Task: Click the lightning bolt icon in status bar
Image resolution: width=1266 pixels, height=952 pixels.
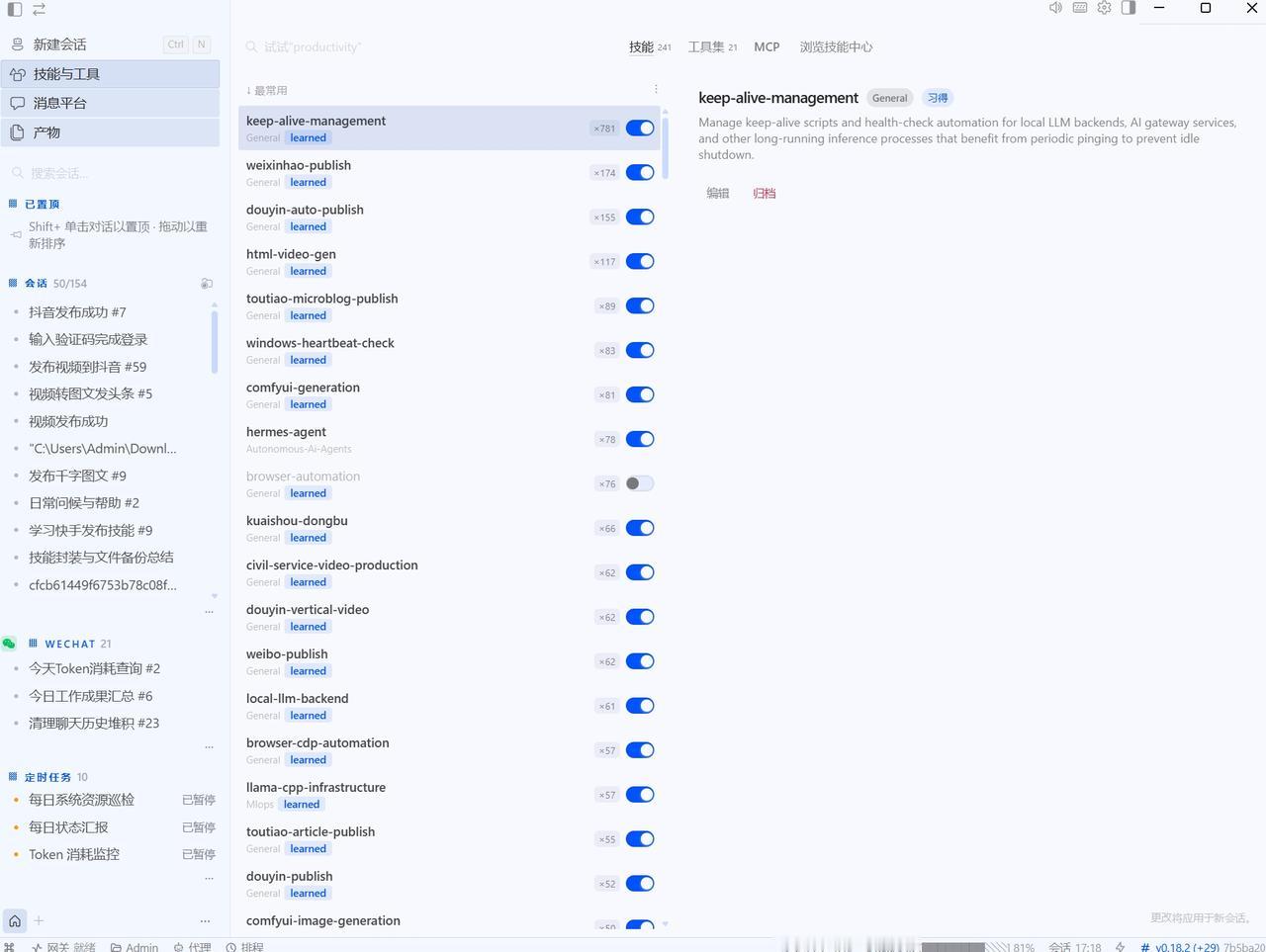Action: pos(1120,947)
